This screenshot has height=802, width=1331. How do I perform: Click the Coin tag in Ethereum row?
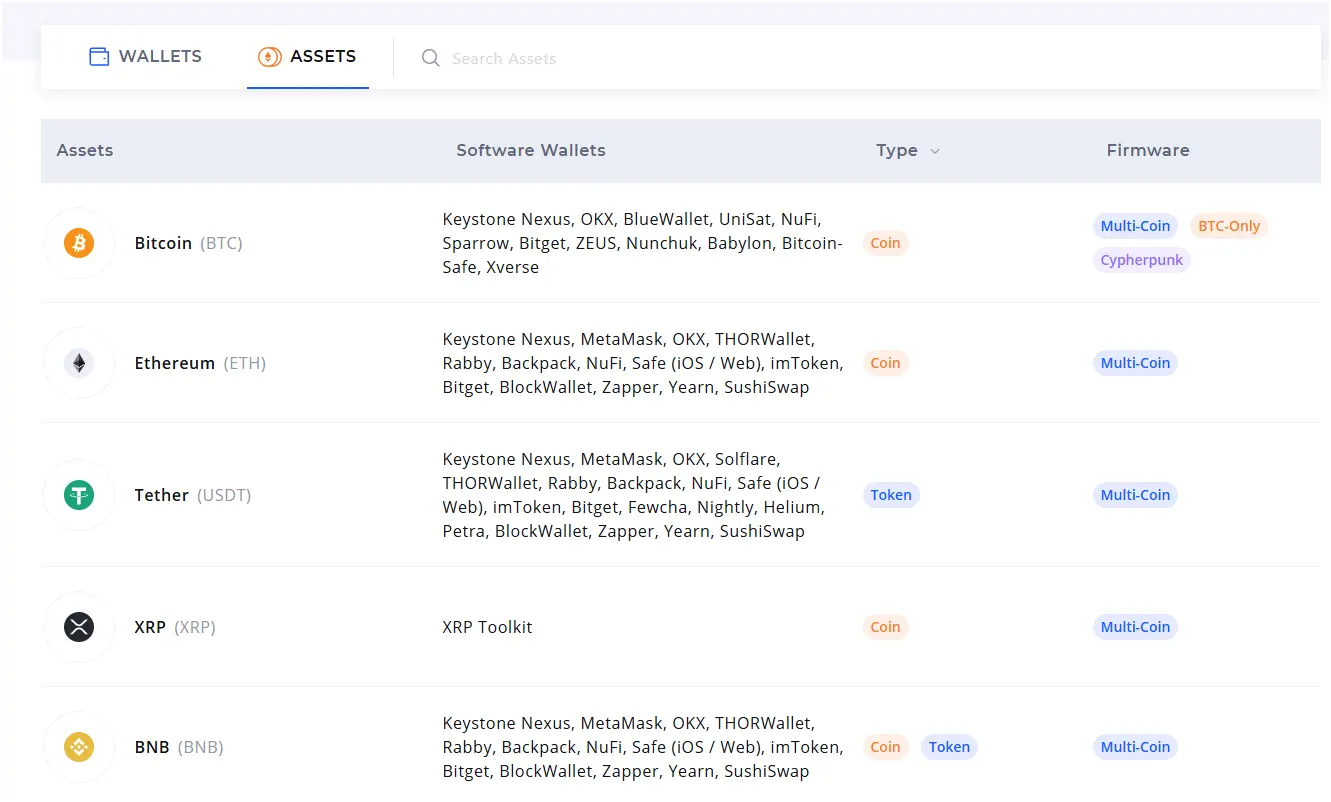(x=885, y=363)
